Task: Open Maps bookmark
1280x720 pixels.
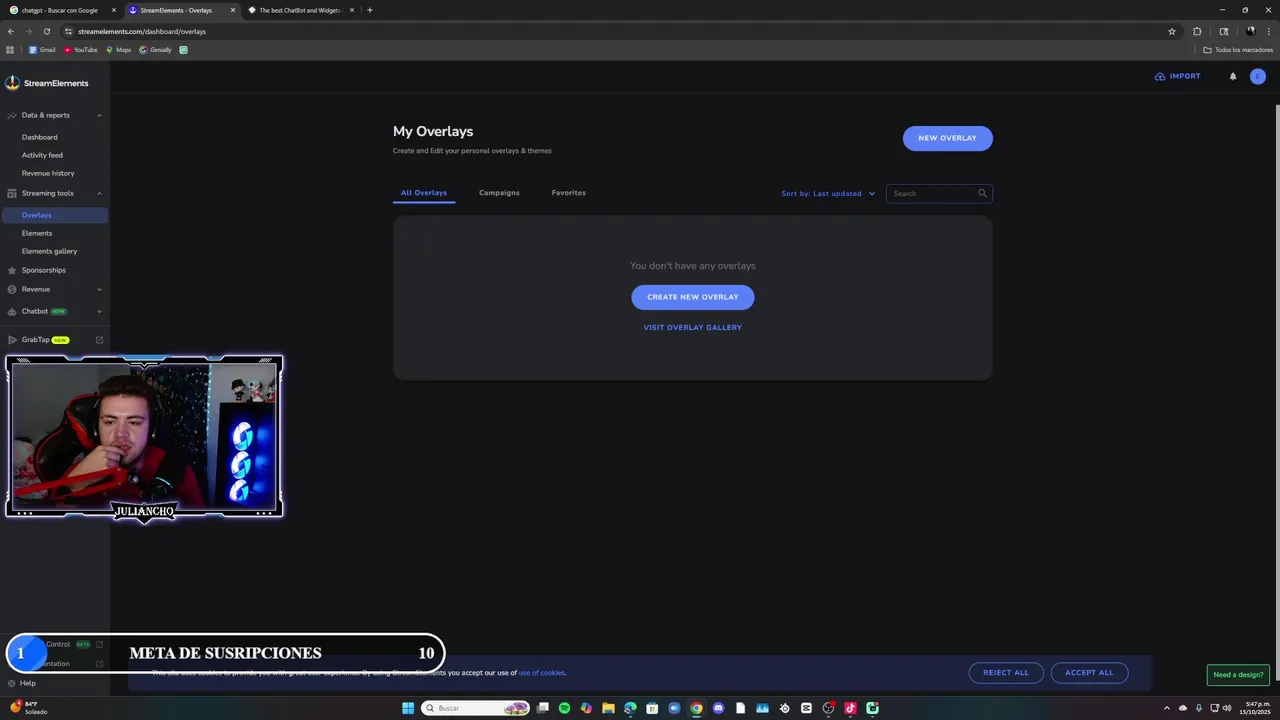Action: point(118,50)
